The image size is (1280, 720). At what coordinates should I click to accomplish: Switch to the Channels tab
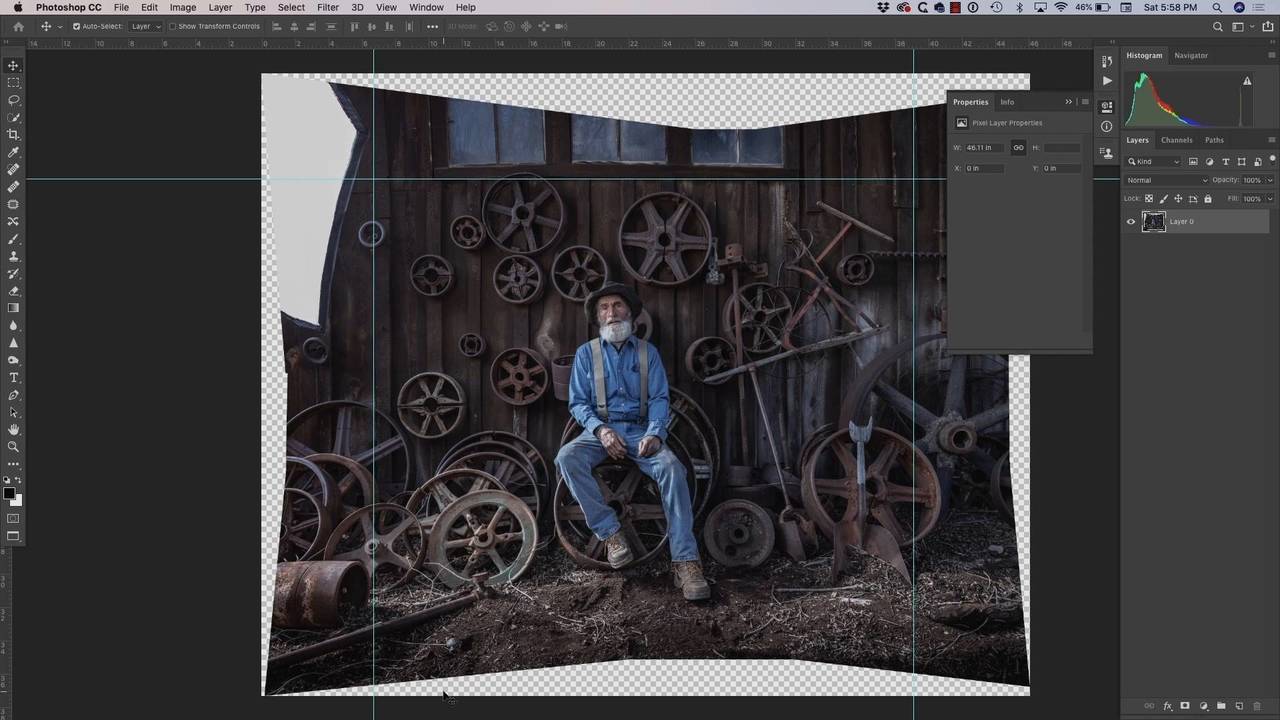pos(1176,140)
